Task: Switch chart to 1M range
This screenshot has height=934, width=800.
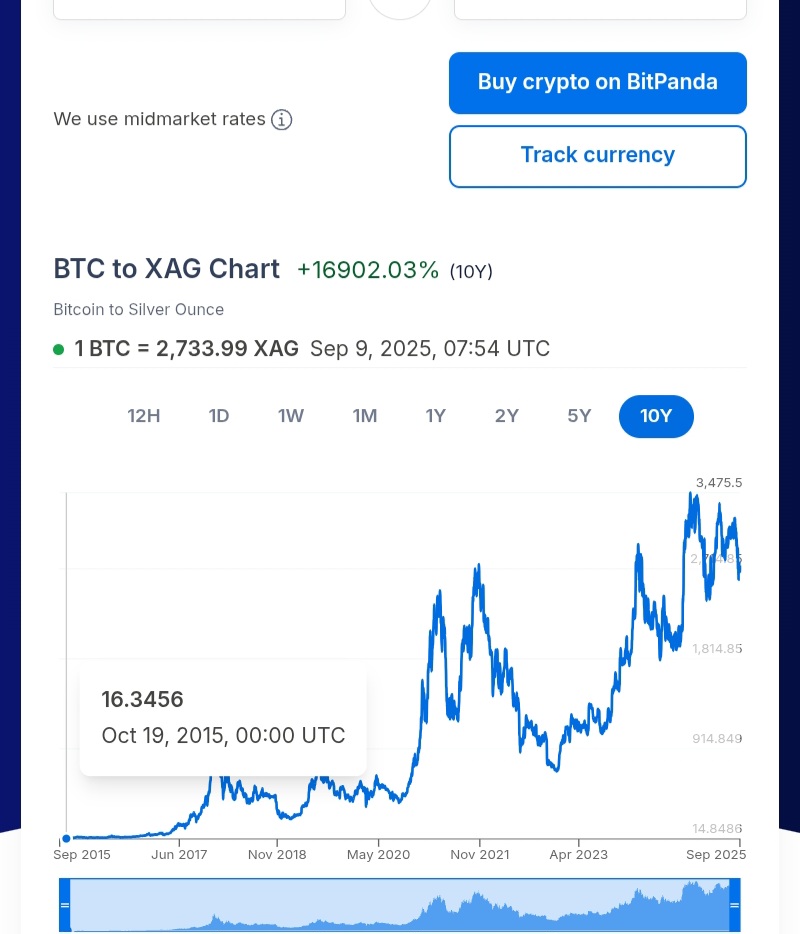Action: click(x=365, y=416)
